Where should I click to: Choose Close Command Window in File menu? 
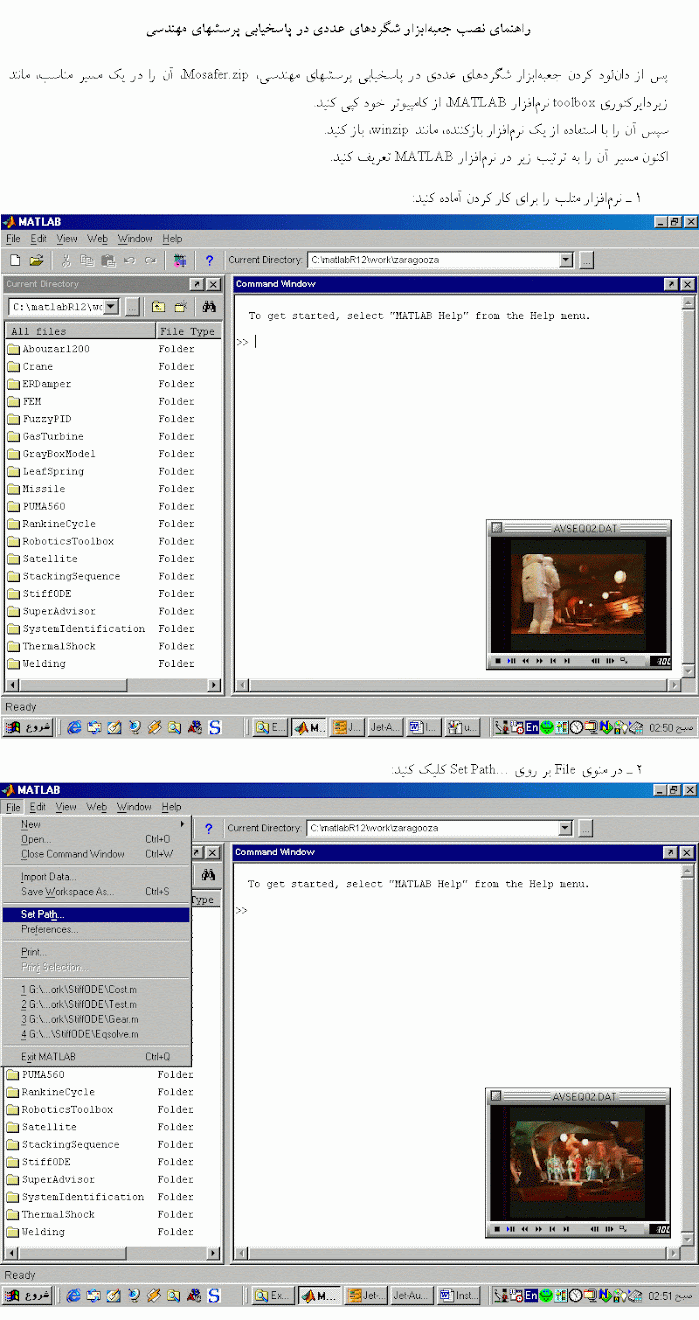[x=96, y=854]
